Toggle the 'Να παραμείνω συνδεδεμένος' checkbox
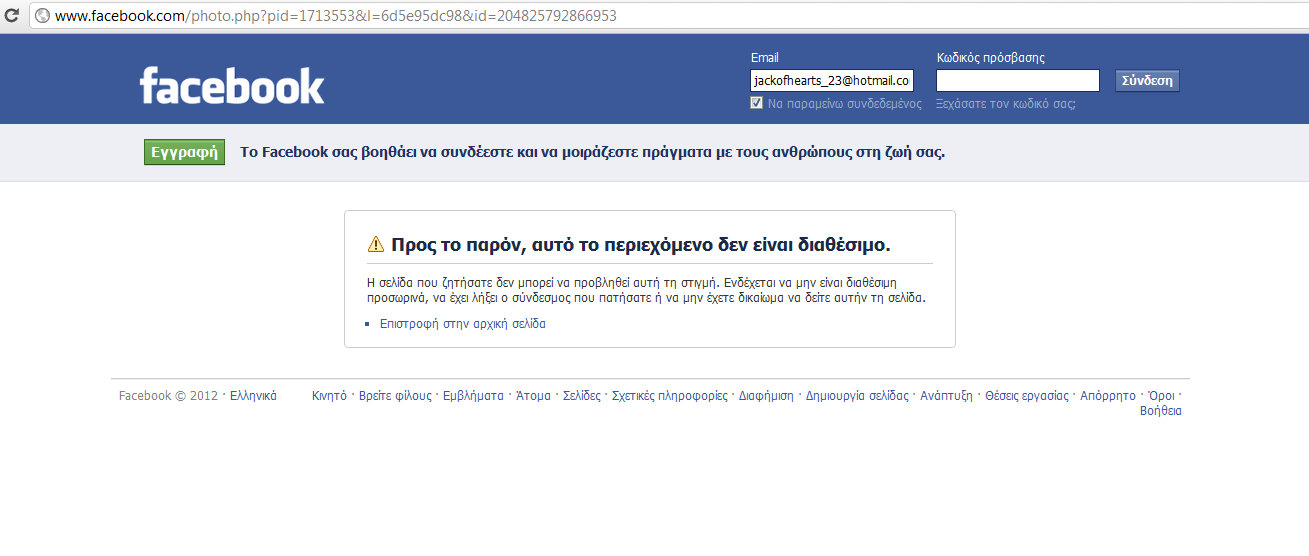The width and height of the screenshot is (1309, 556). coord(757,103)
